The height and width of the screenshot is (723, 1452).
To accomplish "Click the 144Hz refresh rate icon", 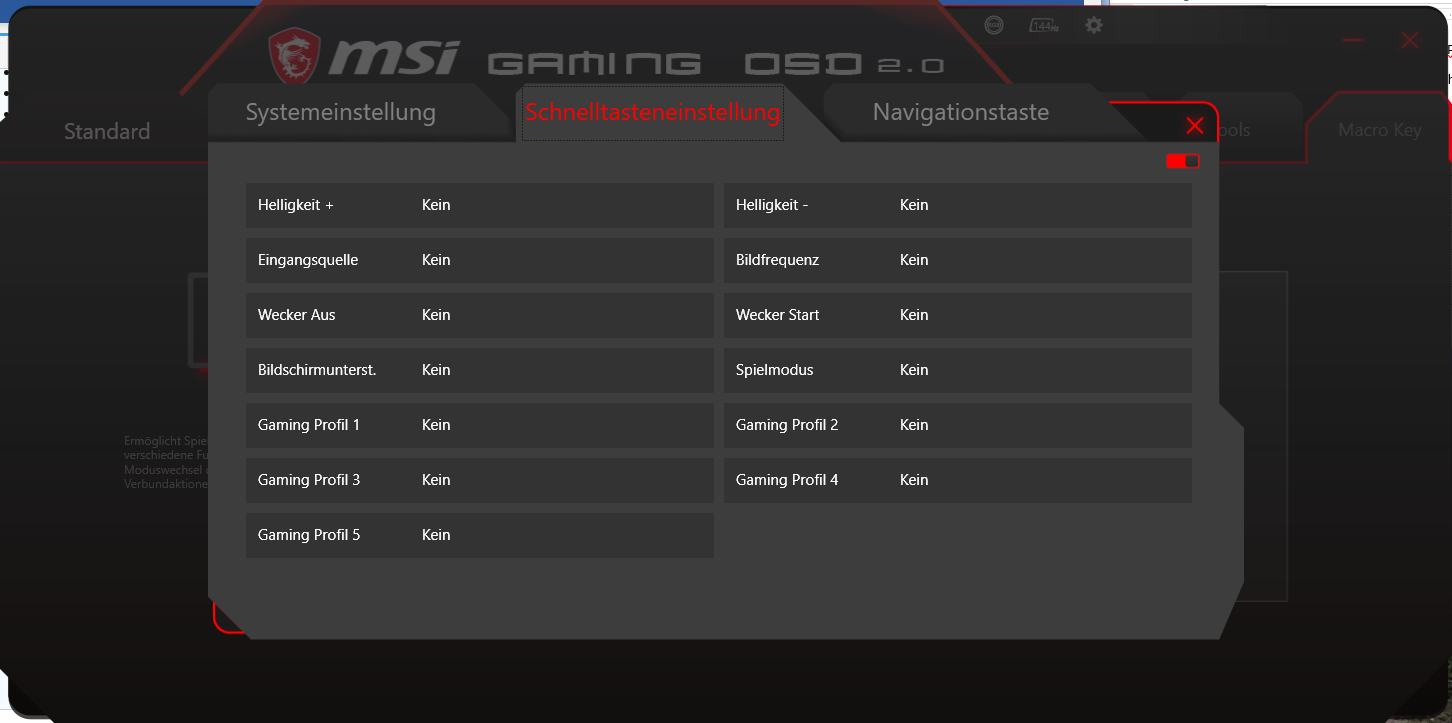I will tap(1045, 26).
